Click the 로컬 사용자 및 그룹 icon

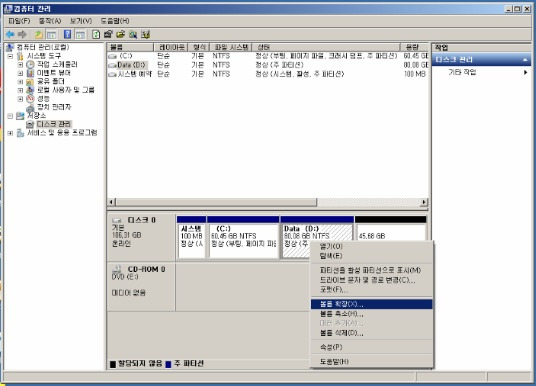tap(30, 90)
